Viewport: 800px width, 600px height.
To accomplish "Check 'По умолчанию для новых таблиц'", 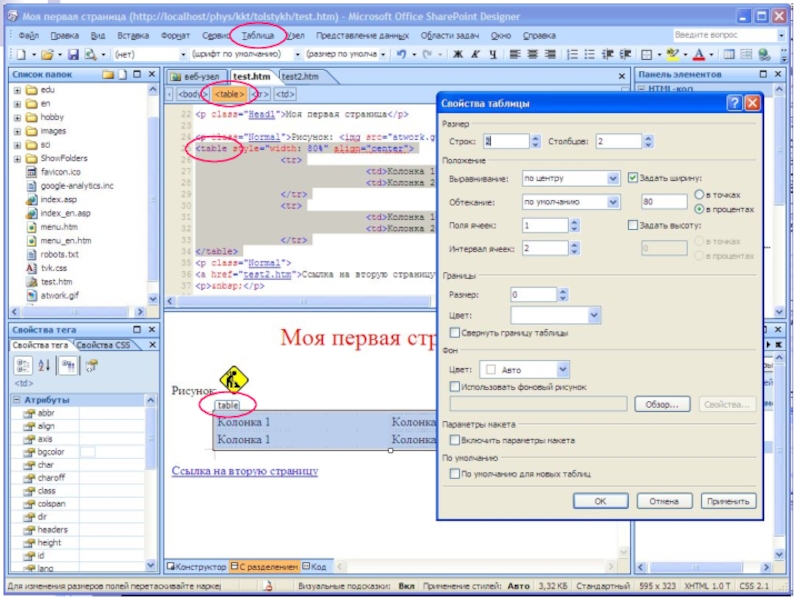I will (x=454, y=473).
